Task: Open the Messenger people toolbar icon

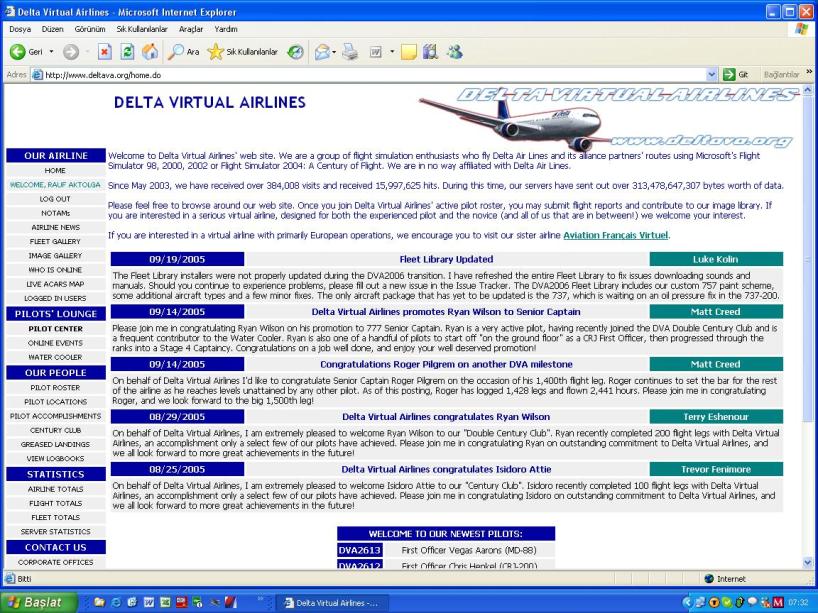Action: click(454, 52)
